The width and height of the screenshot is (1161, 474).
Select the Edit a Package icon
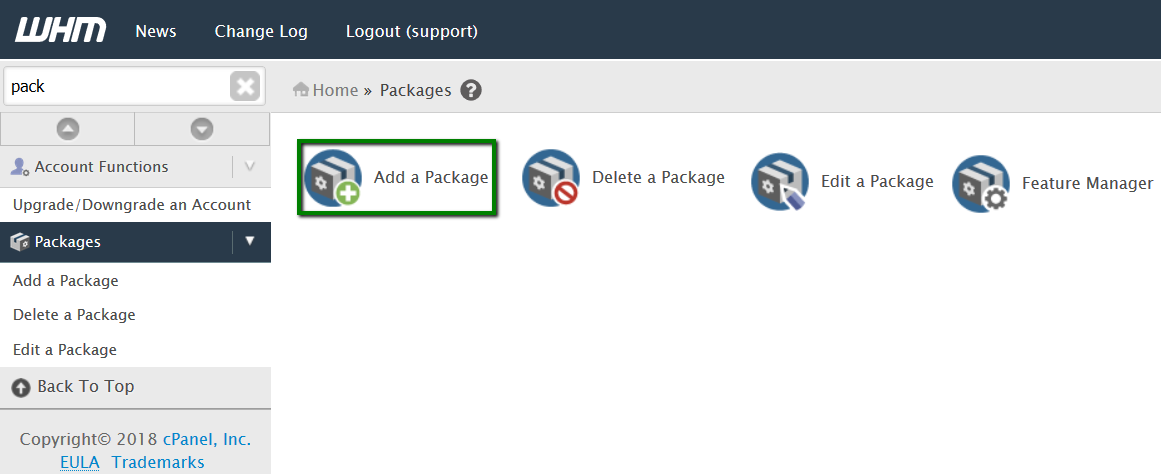click(x=780, y=182)
